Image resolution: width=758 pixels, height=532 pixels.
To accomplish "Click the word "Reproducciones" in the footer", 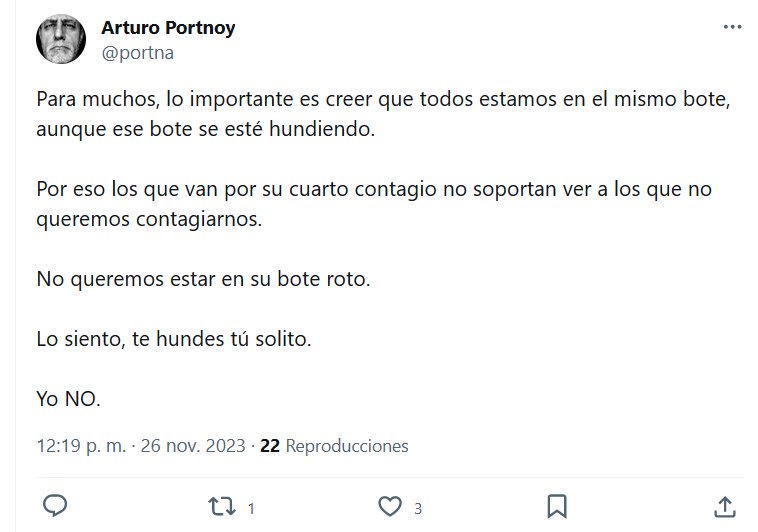I will click(x=347, y=446).
